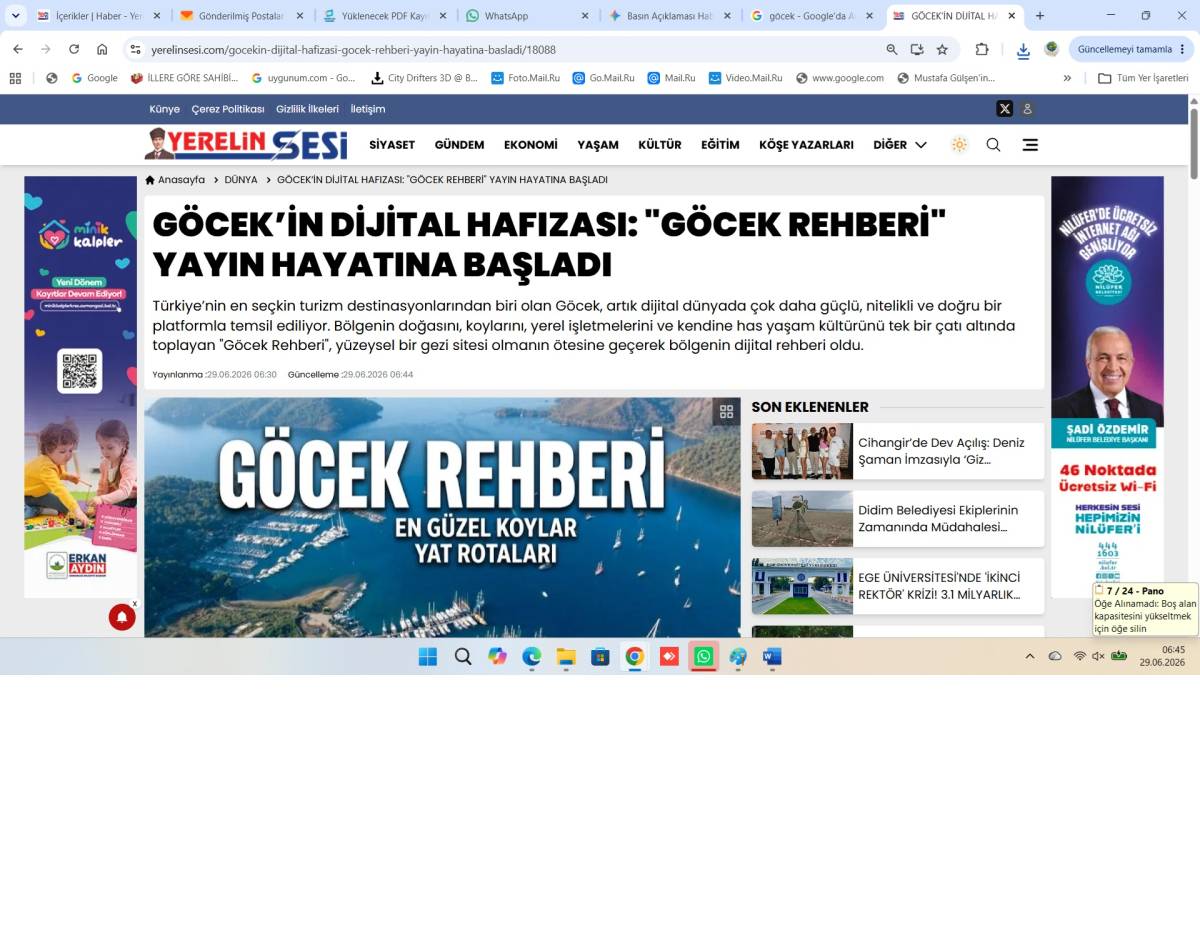Click the zoom magnifier icon in address bar
This screenshot has width=1200, height=940.
click(x=892, y=49)
